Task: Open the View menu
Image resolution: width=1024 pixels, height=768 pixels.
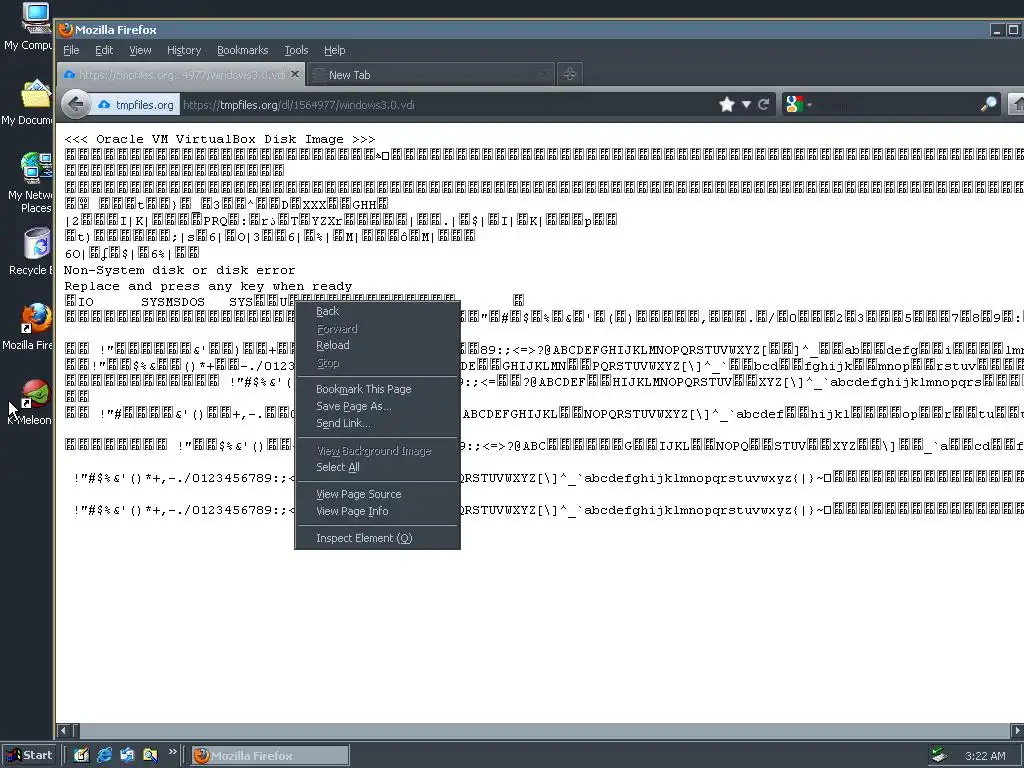Action: pyautogui.click(x=140, y=50)
